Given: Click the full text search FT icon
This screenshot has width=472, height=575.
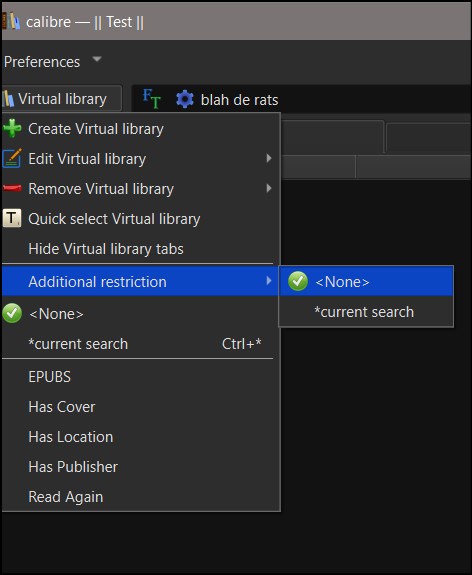Looking at the screenshot, I should [151, 99].
